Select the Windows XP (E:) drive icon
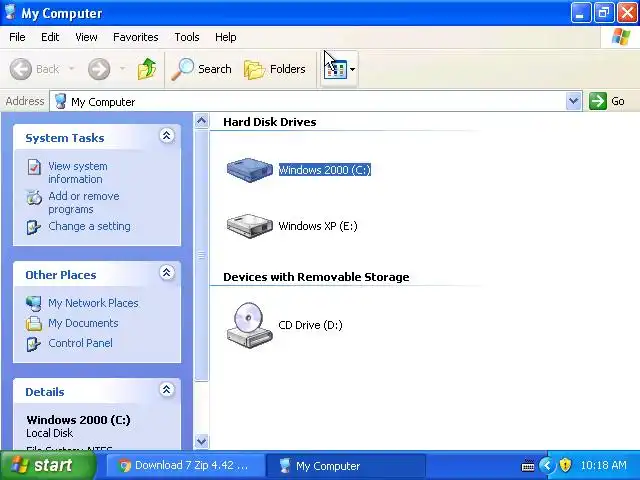640x480 pixels. click(x=249, y=226)
